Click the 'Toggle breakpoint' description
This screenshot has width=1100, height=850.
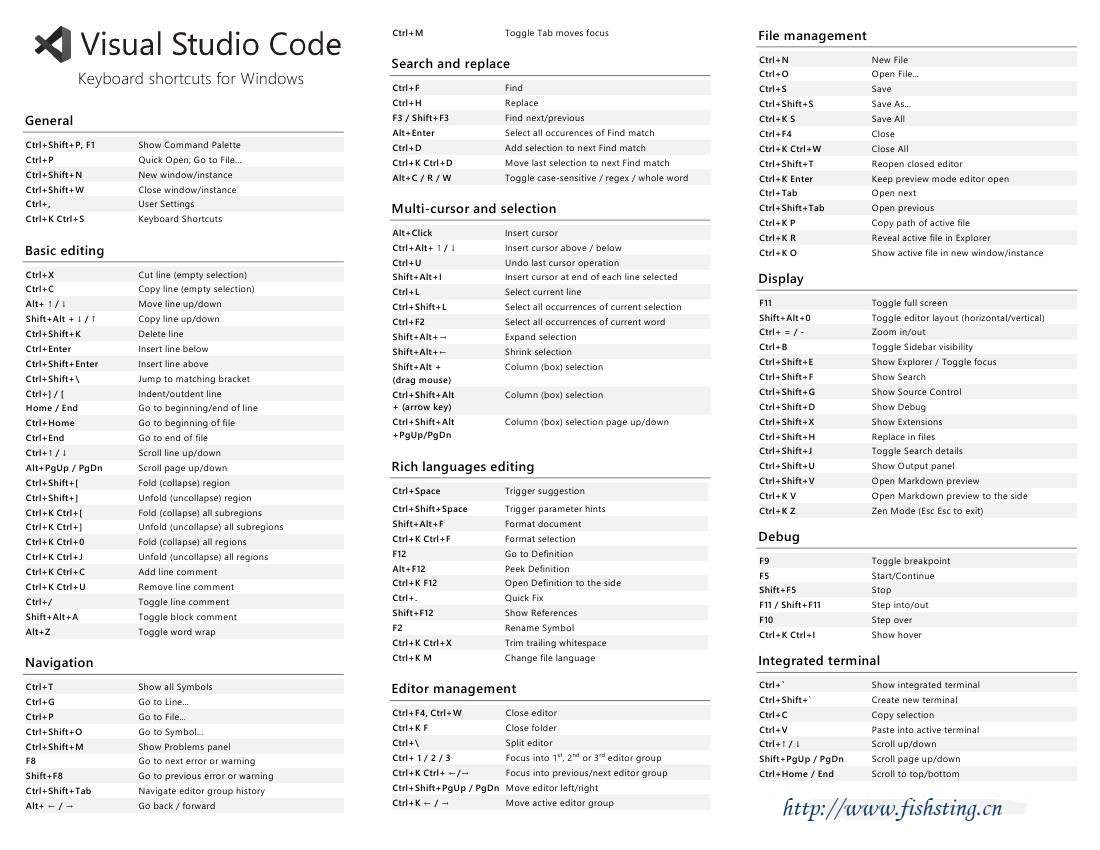point(911,561)
